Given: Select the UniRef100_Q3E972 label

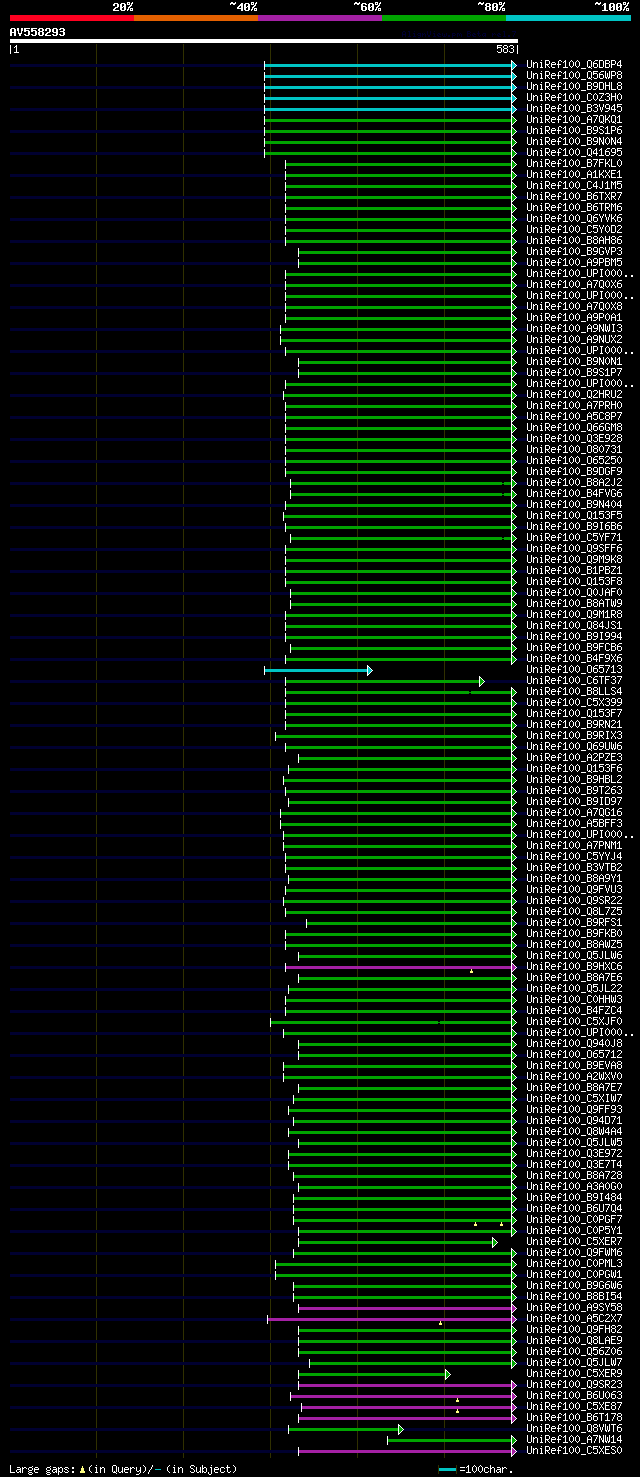Looking at the screenshot, I should click(574, 1153).
